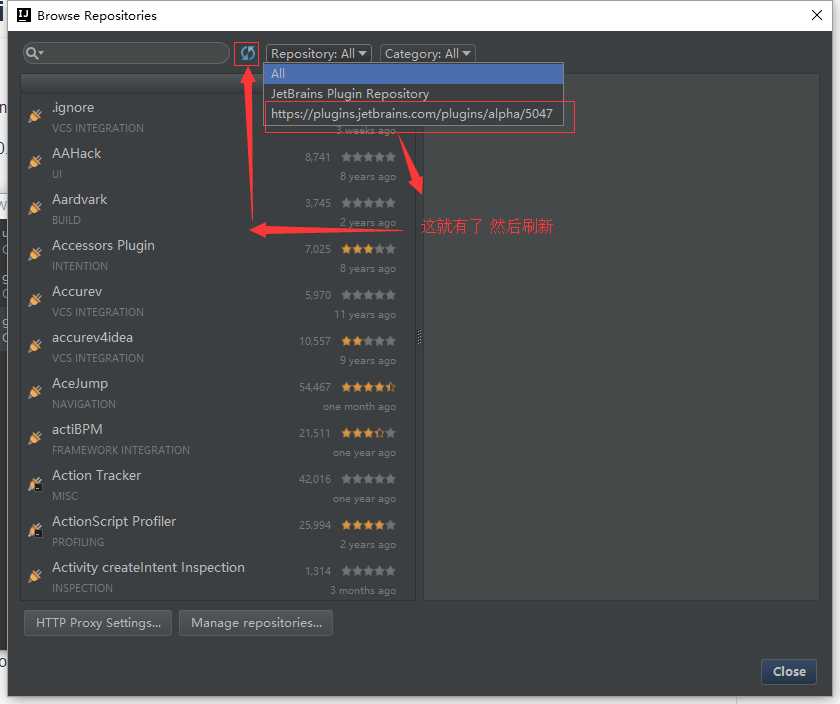840x704 pixels.
Task: Select the Accurev plugin name
Action: 77,291
